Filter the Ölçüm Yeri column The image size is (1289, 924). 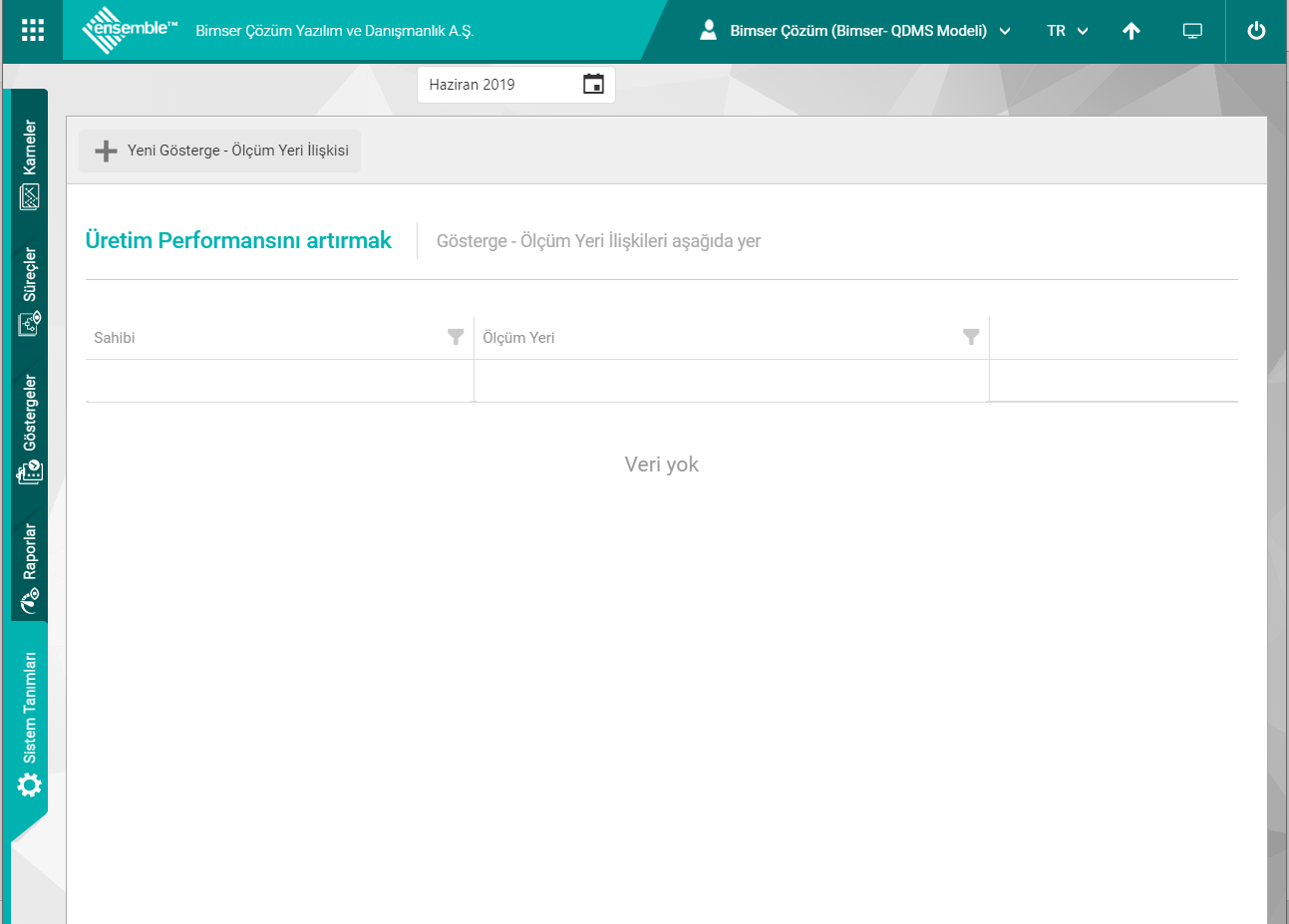click(971, 337)
